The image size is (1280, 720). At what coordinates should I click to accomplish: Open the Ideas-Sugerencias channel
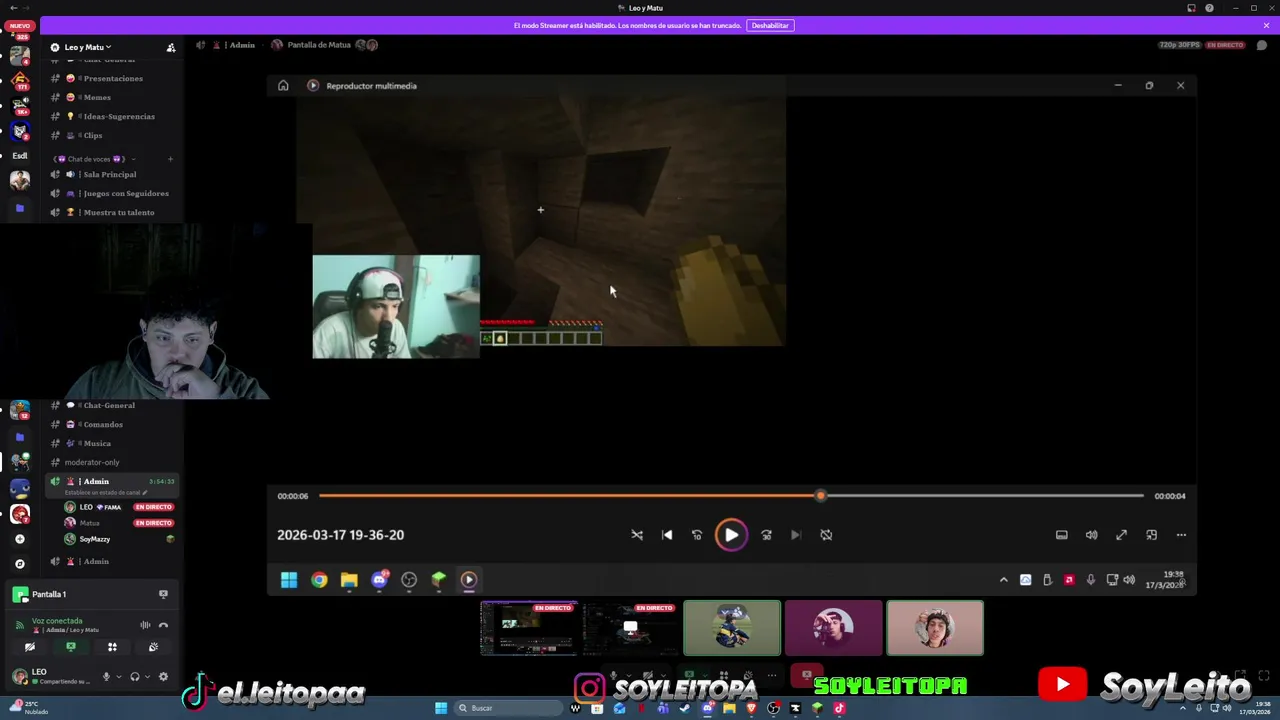(x=113, y=116)
